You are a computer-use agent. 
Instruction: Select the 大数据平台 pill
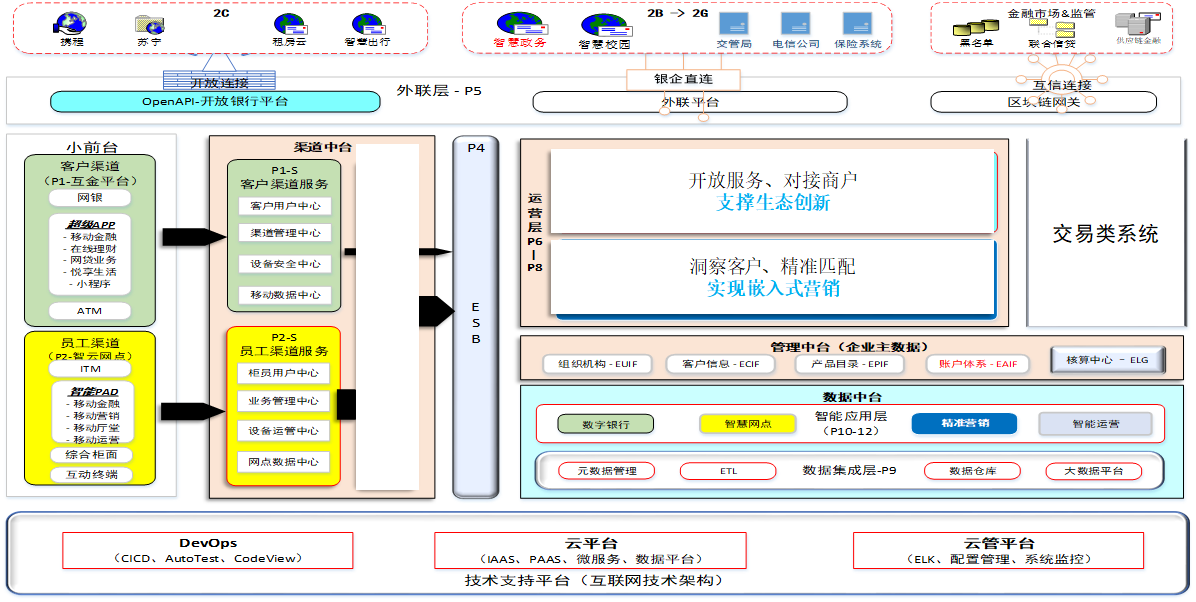tap(1092, 471)
